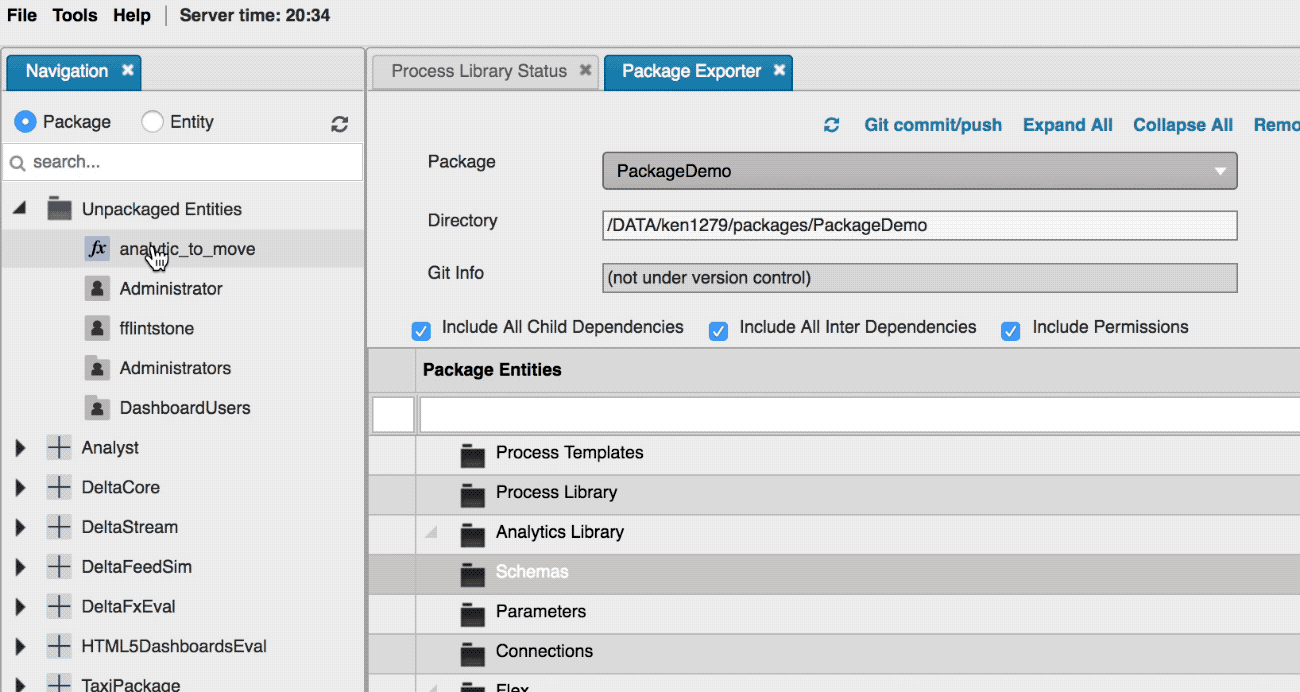The image size is (1300, 692).
Task: Click the Directory path field
Action: click(920, 225)
